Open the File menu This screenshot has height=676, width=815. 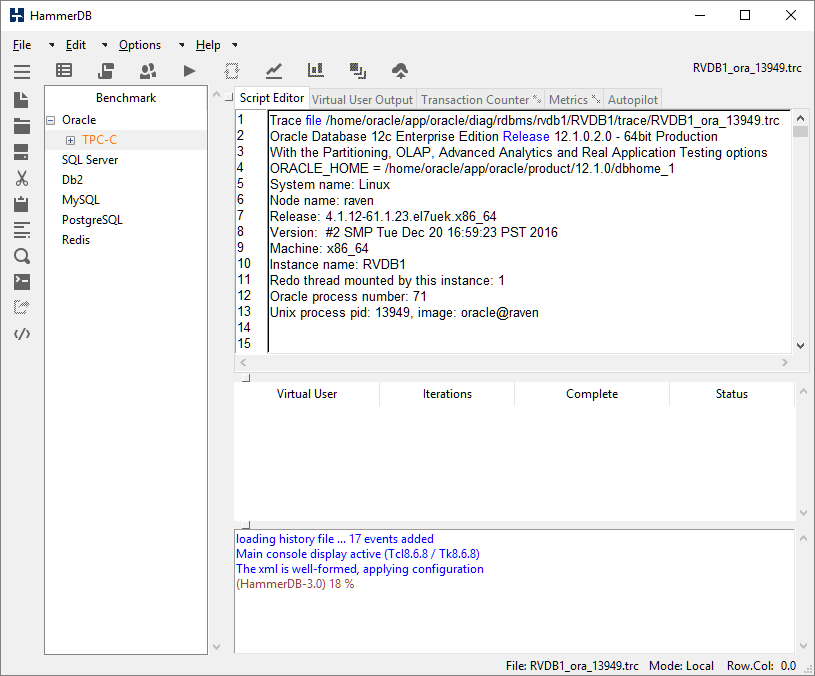click(x=22, y=45)
